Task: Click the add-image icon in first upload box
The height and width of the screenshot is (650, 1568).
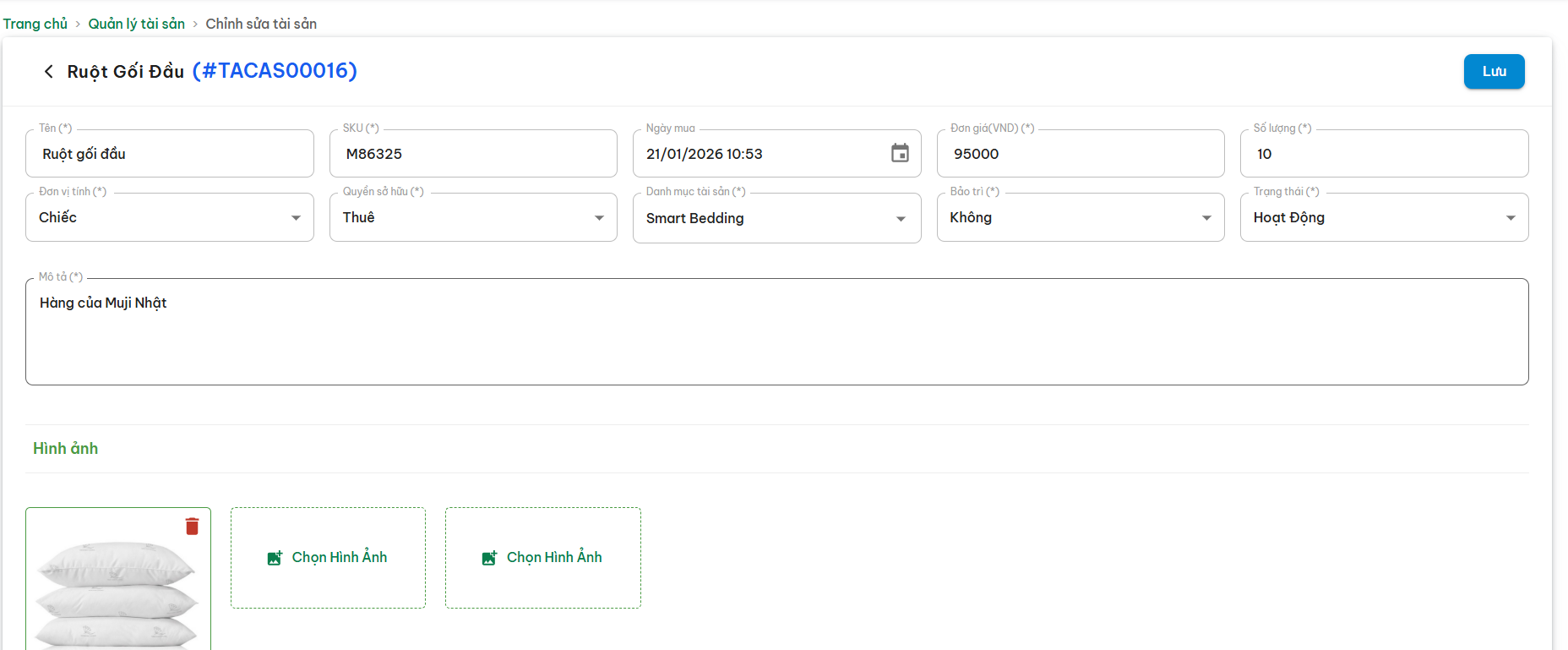Action: pos(275,558)
